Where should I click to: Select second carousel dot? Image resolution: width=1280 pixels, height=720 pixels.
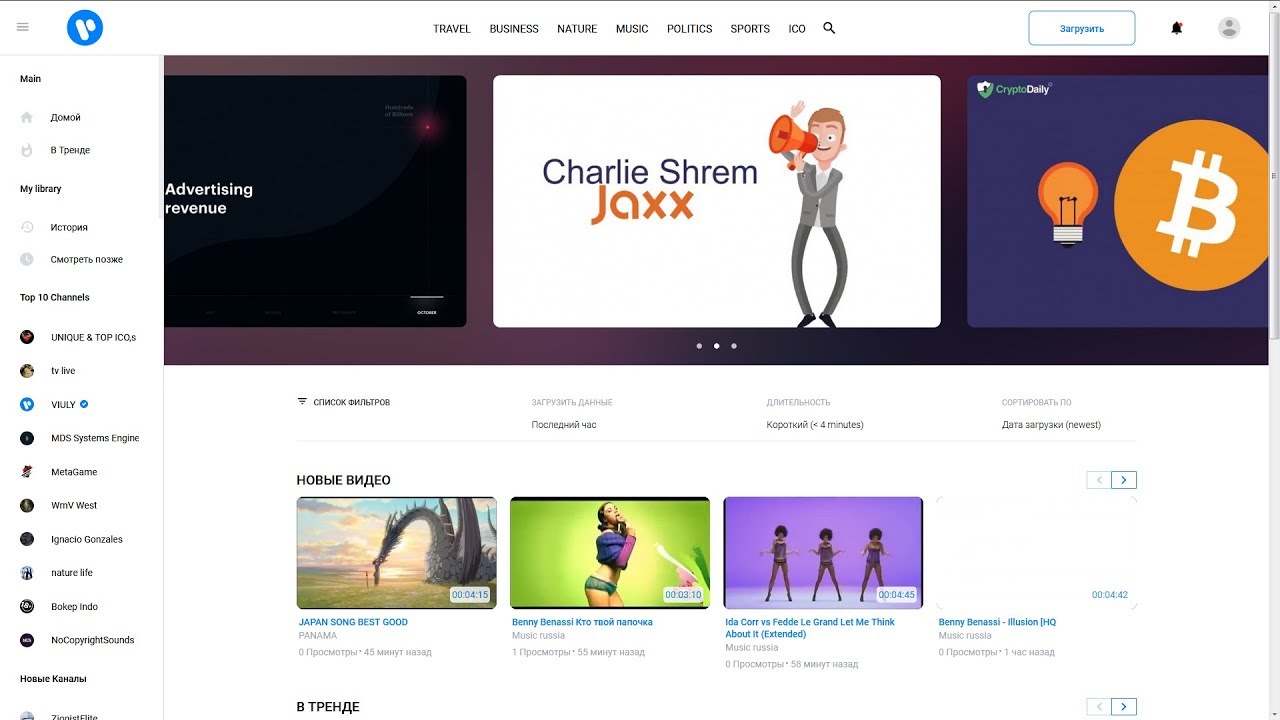(x=717, y=346)
